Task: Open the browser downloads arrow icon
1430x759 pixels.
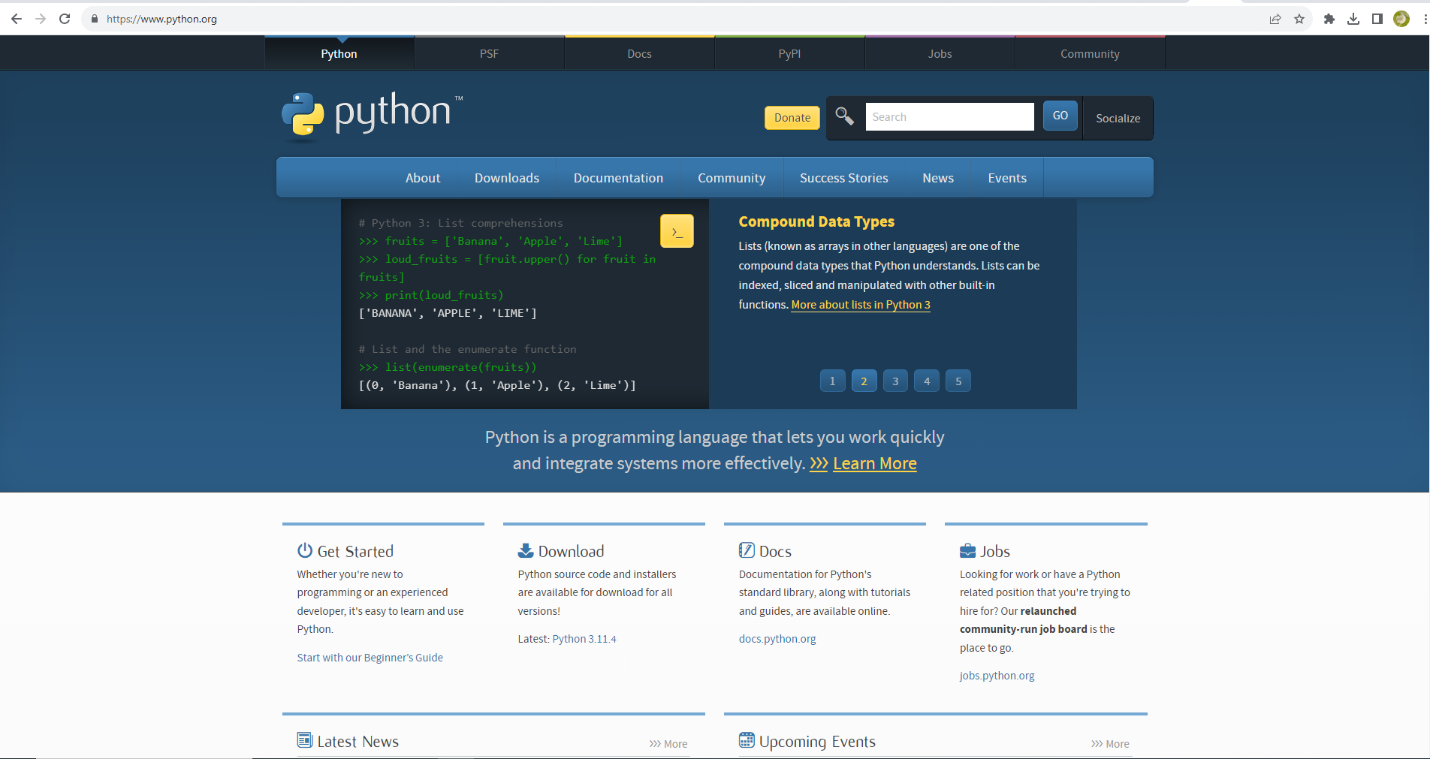Action: [x=1353, y=19]
